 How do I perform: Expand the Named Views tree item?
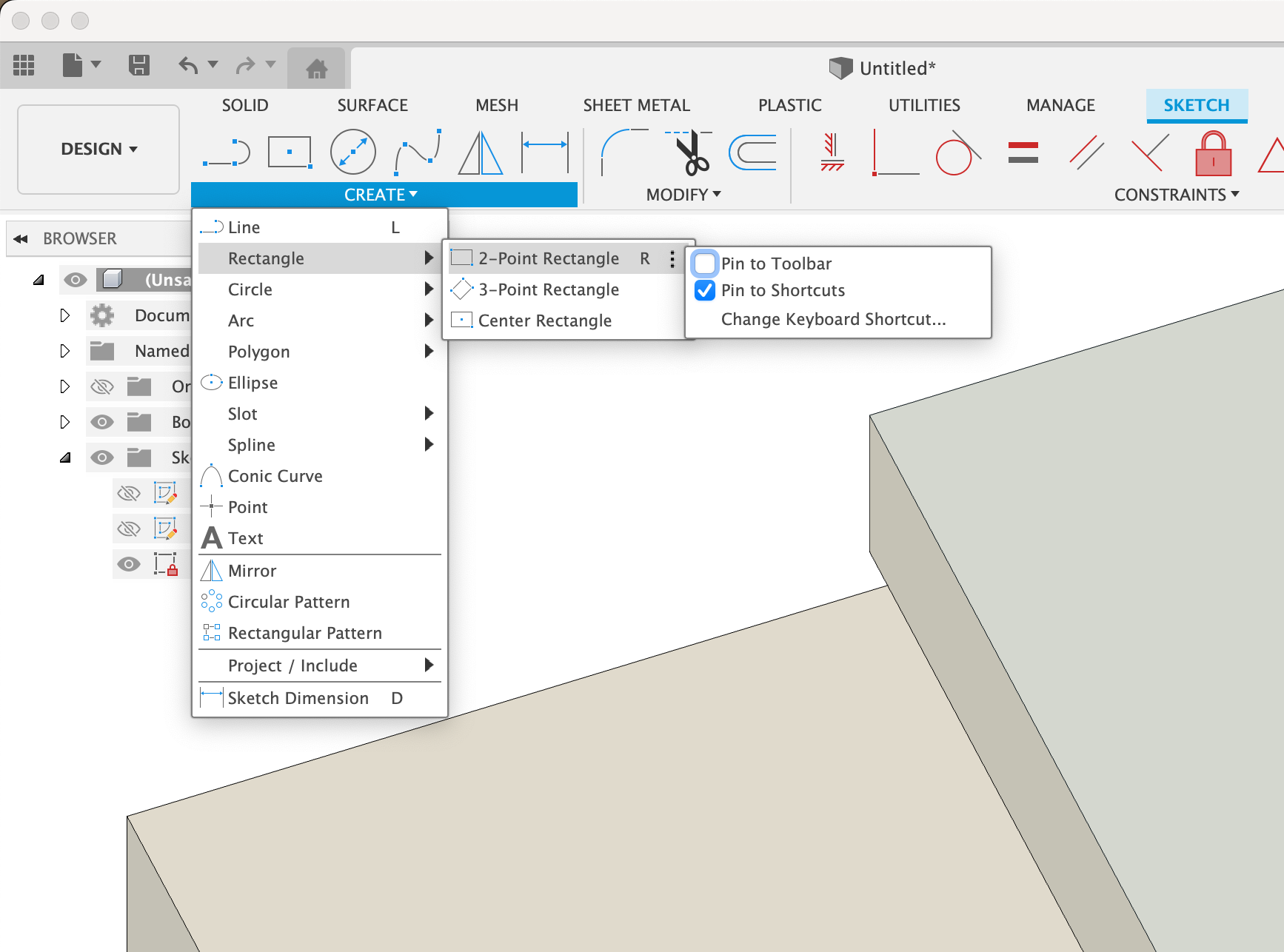pyautogui.click(x=65, y=351)
